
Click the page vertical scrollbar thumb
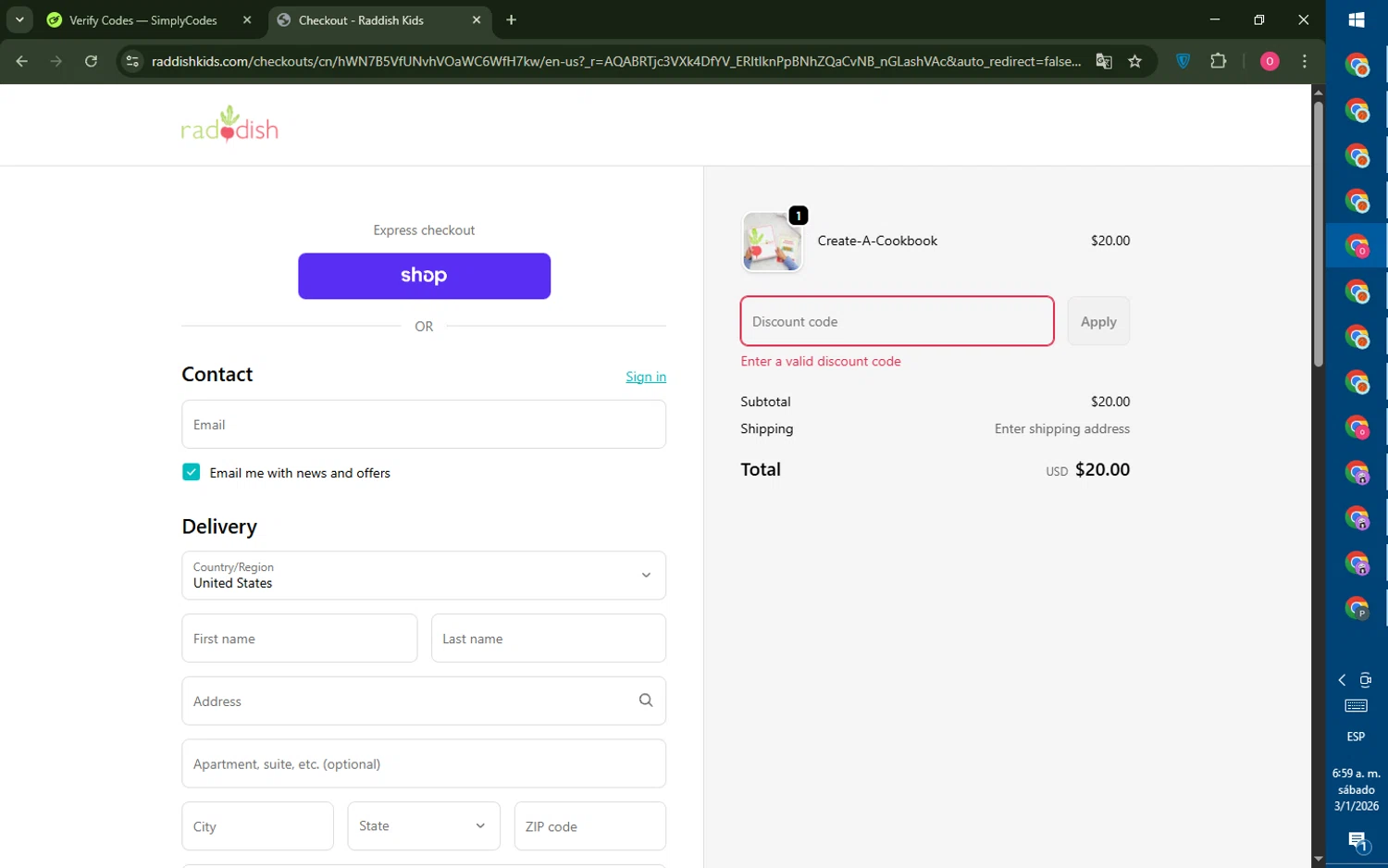pyautogui.click(x=1318, y=233)
